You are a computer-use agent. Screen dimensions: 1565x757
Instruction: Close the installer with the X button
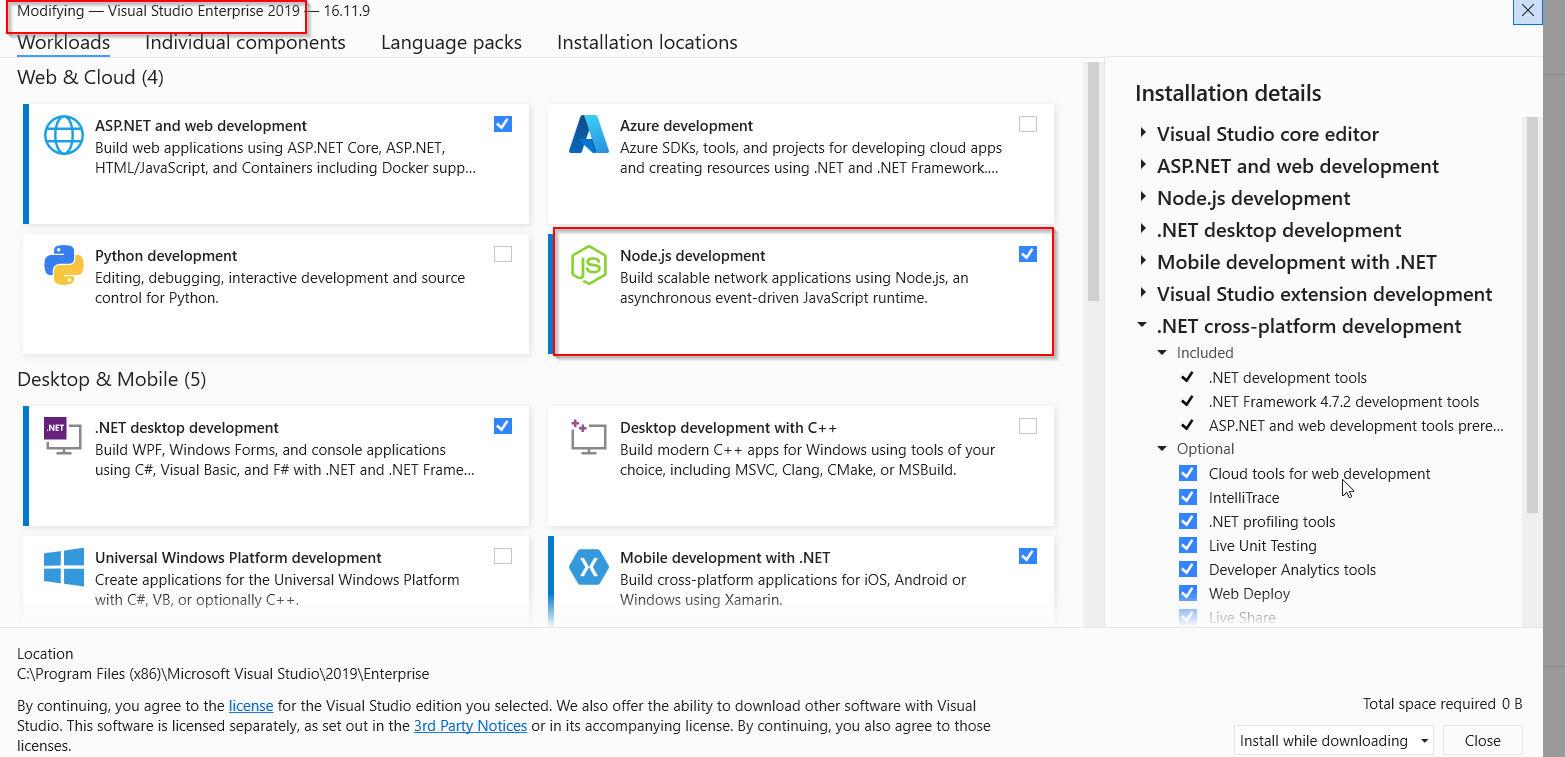point(1528,11)
